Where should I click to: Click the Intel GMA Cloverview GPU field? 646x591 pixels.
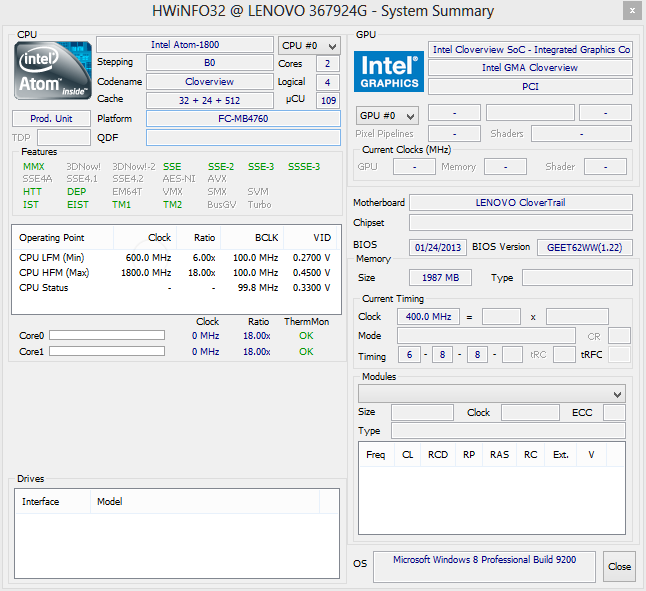tap(530, 68)
